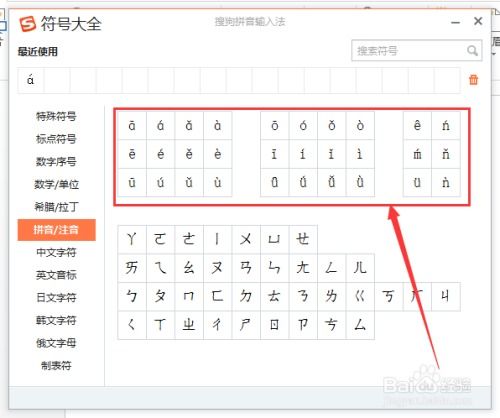Image resolution: width=500 pixels, height=418 pixels.
Task: Switch to 数字序号 category
Action: click(x=56, y=162)
